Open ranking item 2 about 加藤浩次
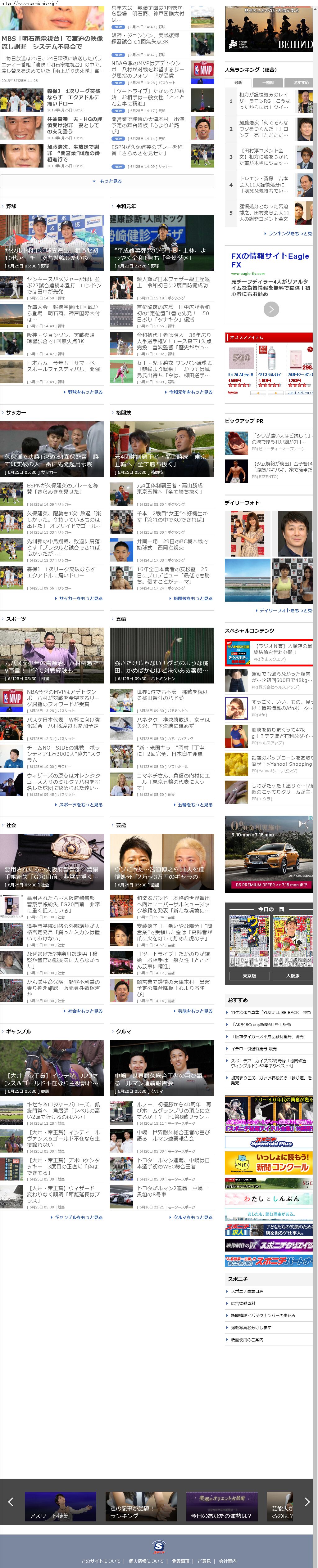This screenshot has width=318, height=1568. point(269,129)
